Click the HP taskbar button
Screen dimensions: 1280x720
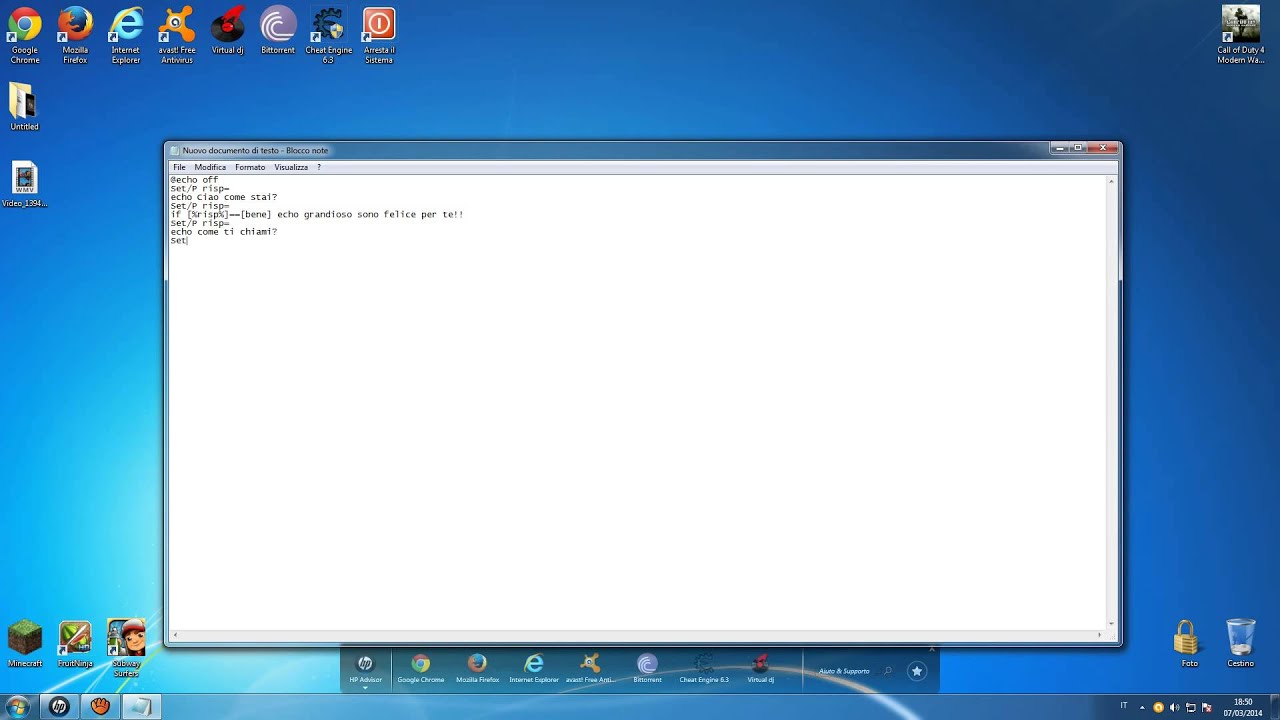[x=59, y=707]
